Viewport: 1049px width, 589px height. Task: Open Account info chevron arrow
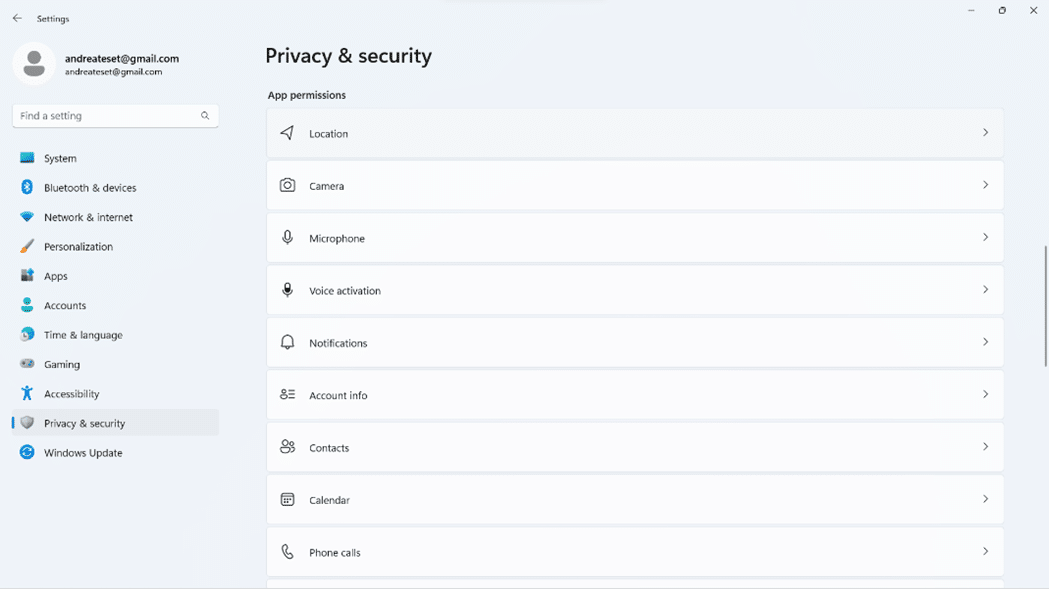(985, 394)
